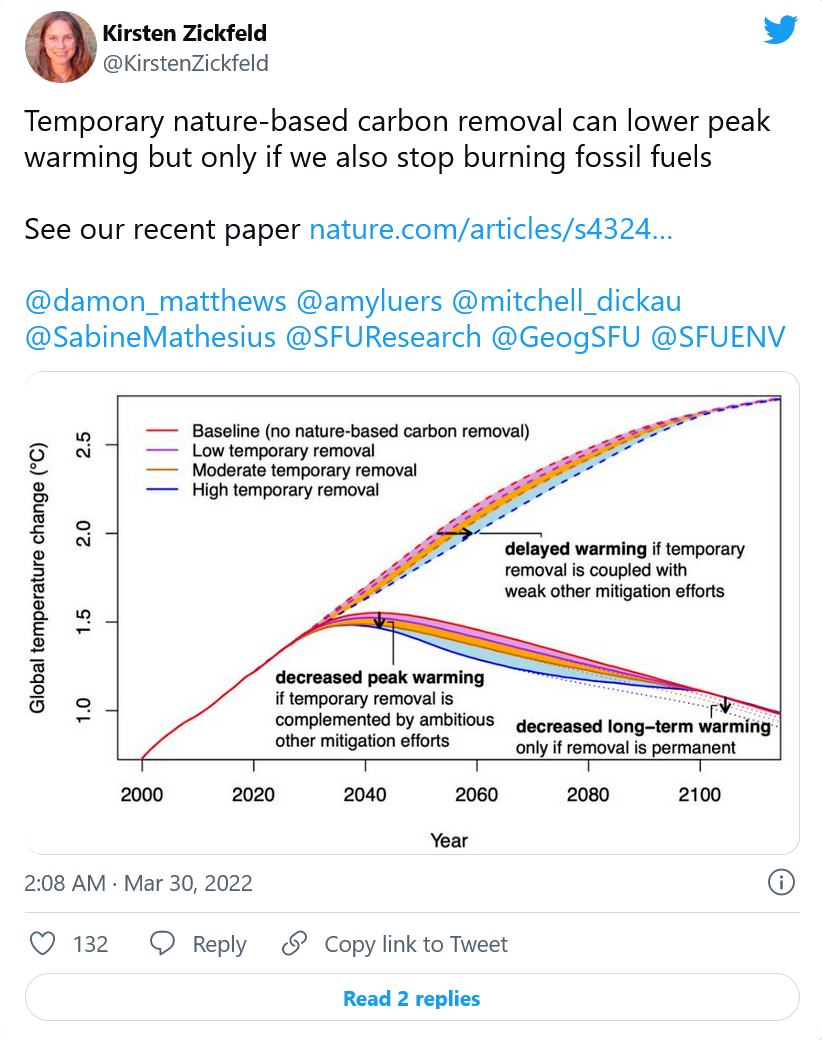822x1040 pixels.
Task: Click the Twitter bird logo
Action: (780, 30)
